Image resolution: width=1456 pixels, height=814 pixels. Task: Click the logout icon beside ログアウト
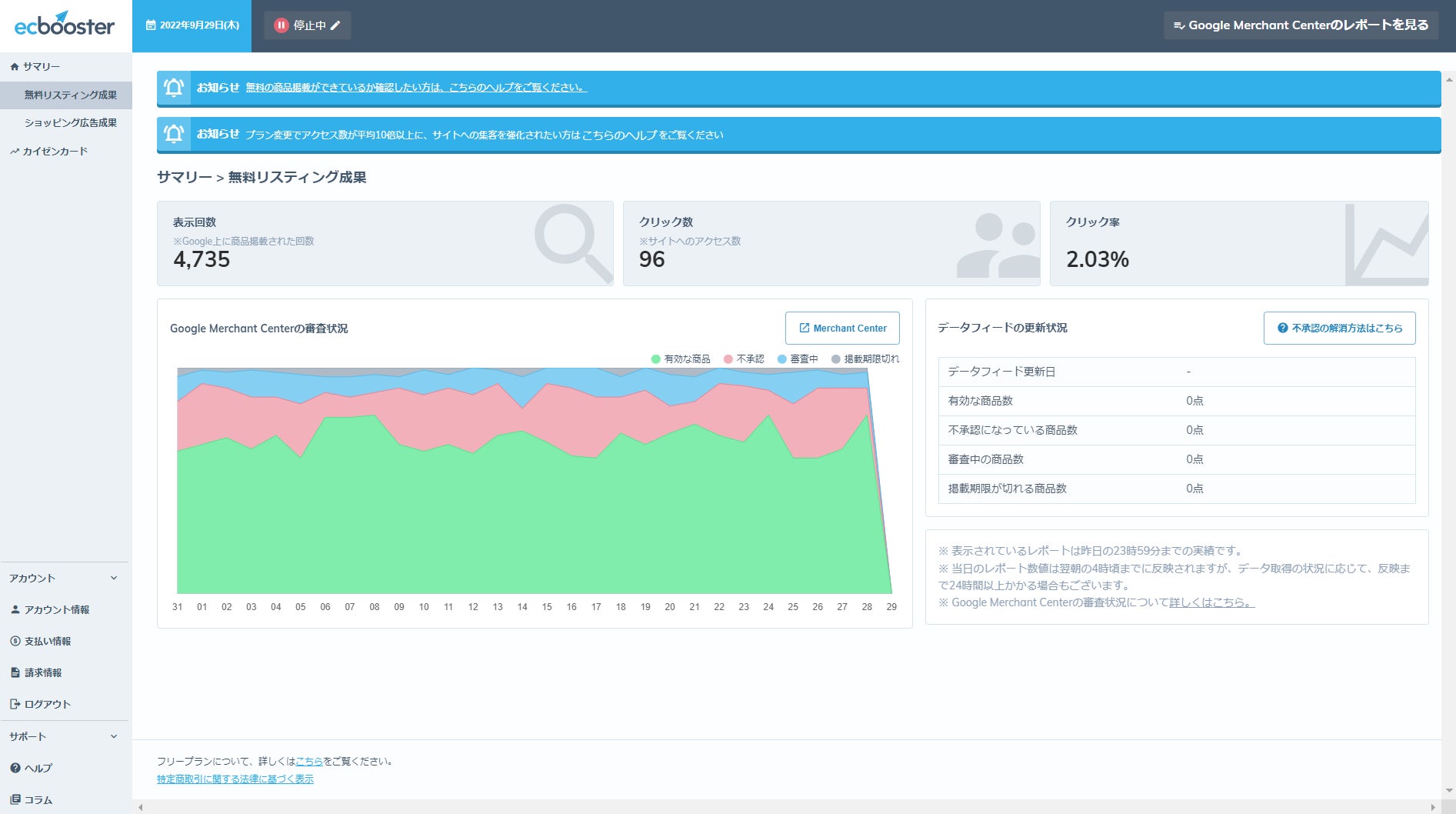[15, 704]
